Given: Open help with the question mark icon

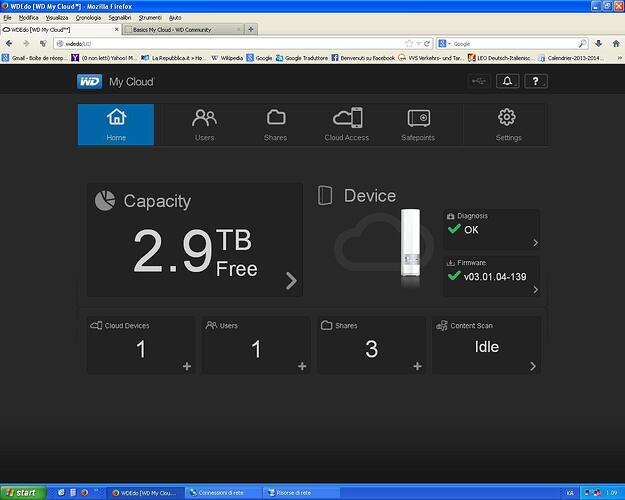Looking at the screenshot, I should [x=536, y=81].
